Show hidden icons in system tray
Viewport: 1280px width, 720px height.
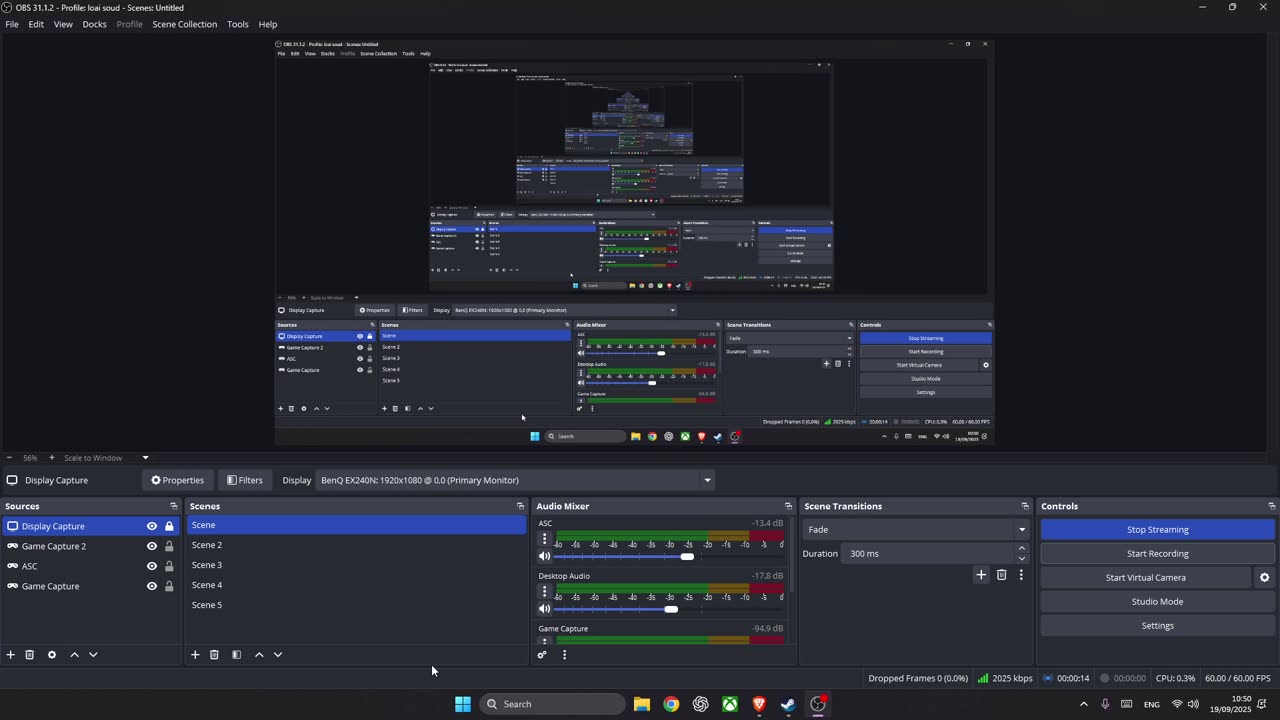(x=1083, y=704)
